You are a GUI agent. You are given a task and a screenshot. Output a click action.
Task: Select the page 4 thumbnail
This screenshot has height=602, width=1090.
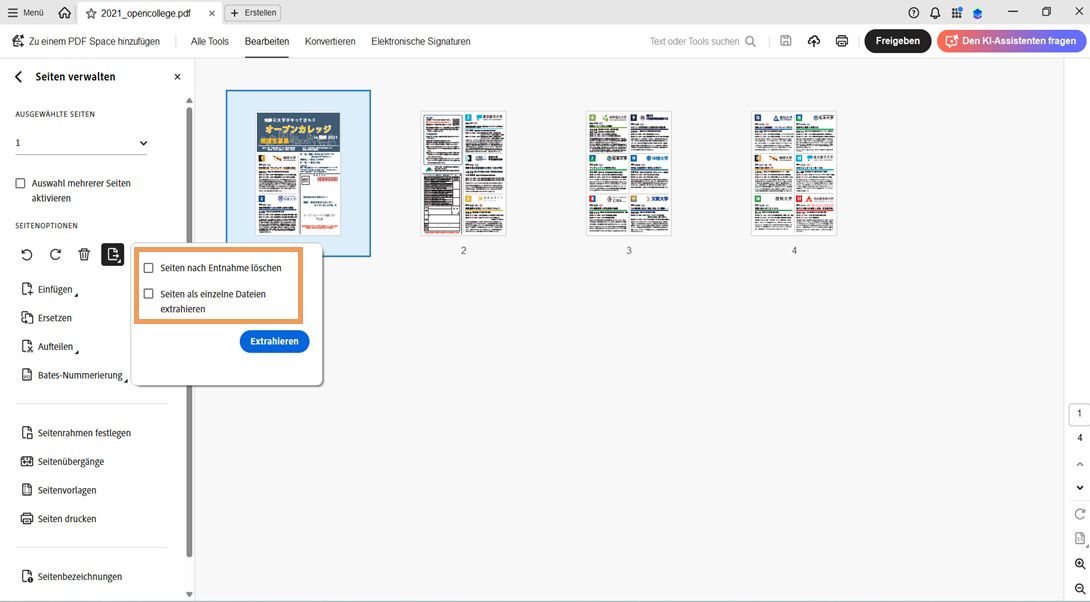tap(794, 173)
